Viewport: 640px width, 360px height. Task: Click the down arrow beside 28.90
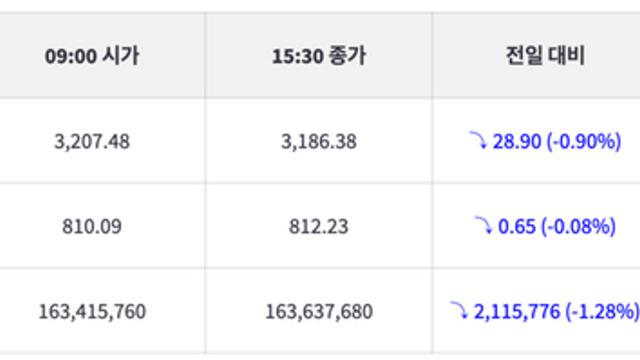[478, 140]
